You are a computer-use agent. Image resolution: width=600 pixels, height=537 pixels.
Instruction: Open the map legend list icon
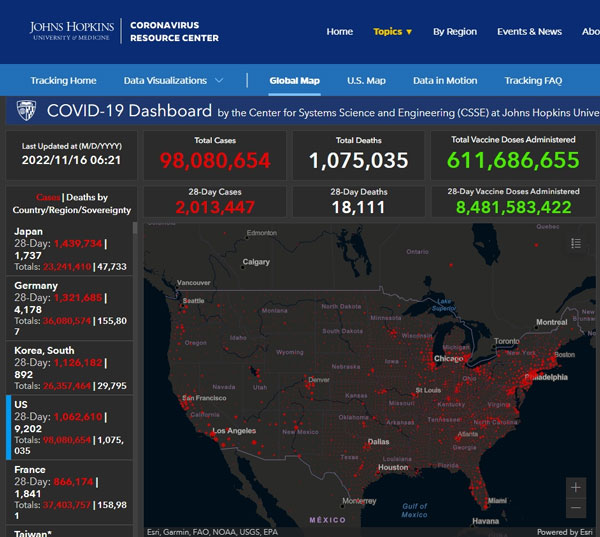point(576,243)
